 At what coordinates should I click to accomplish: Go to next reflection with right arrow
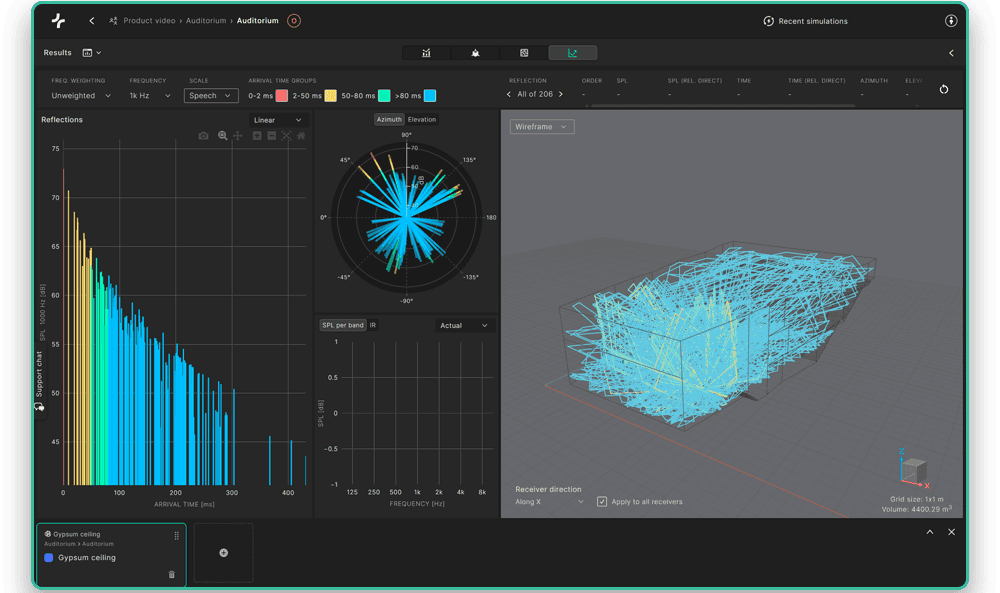560,94
